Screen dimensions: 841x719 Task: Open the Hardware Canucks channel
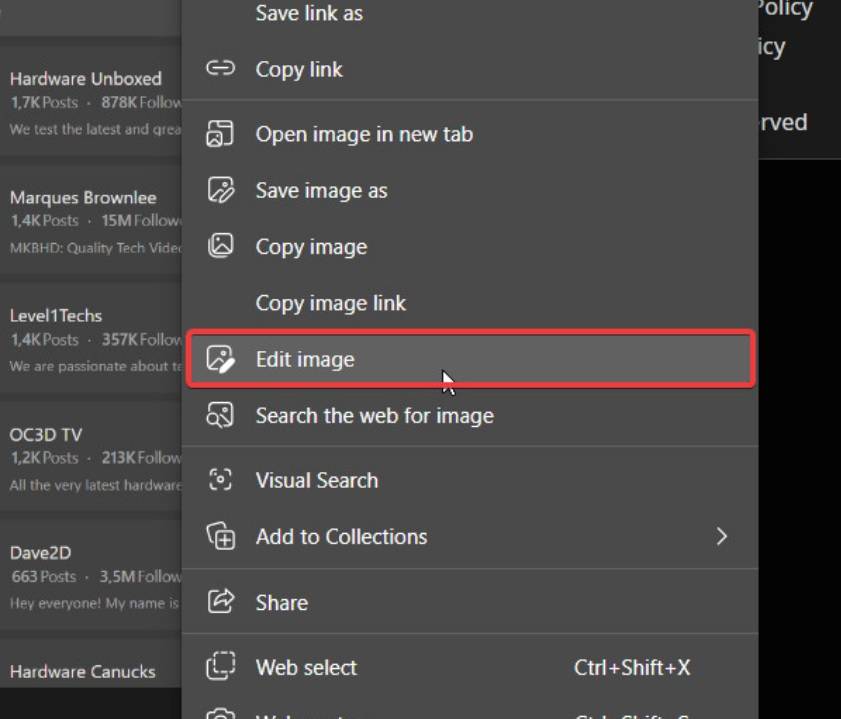(x=82, y=672)
